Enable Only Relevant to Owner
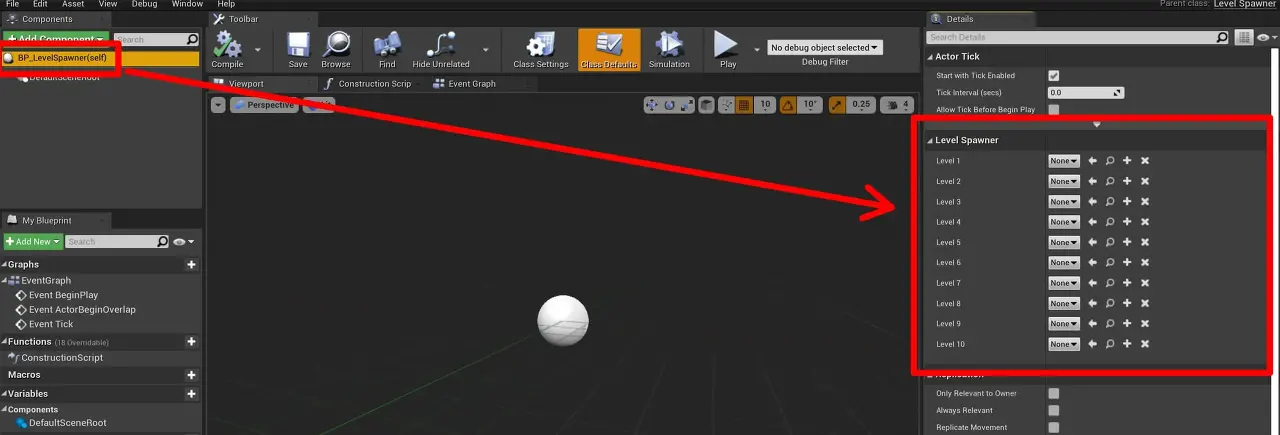Image resolution: width=1280 pixels, height=435 pixels. pyautogui.click(x=1053, y=393)
